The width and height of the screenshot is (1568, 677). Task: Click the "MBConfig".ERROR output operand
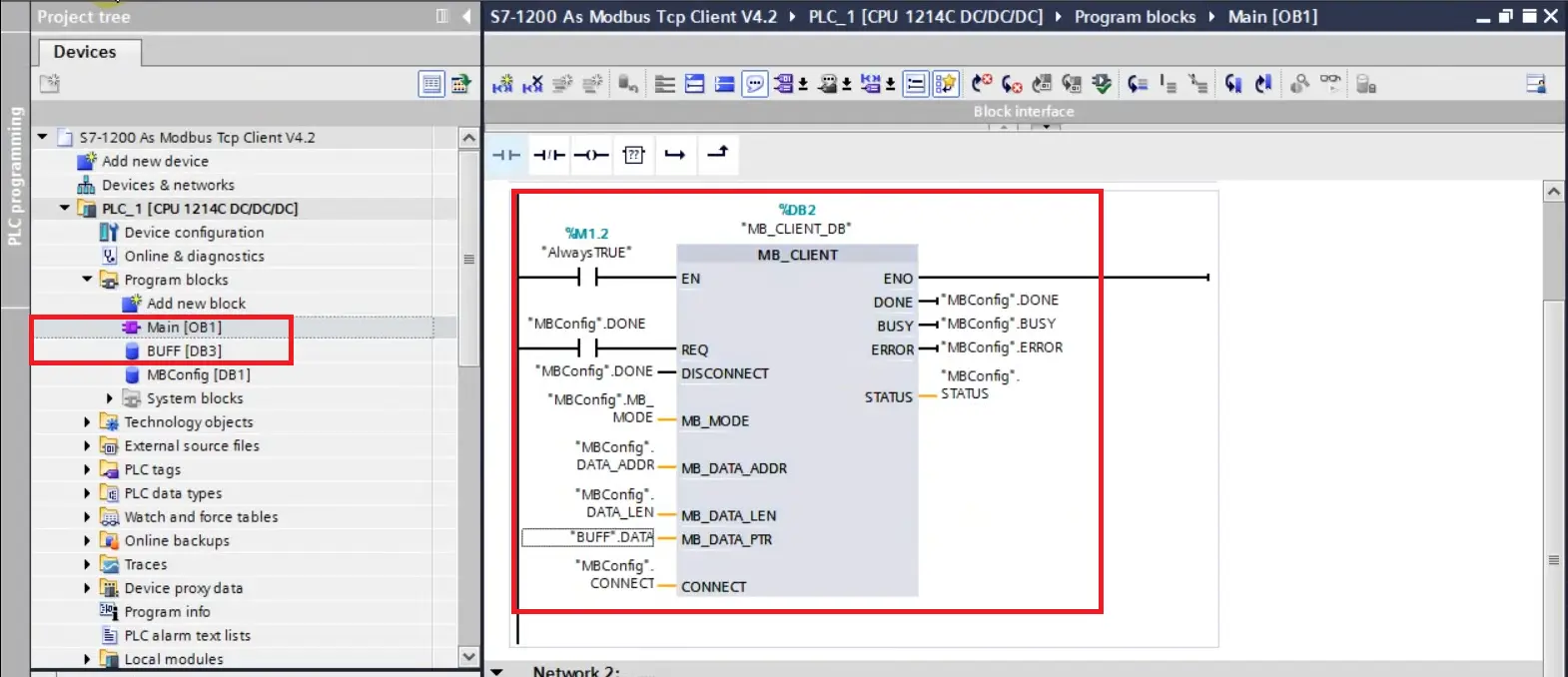(1002, 347)
